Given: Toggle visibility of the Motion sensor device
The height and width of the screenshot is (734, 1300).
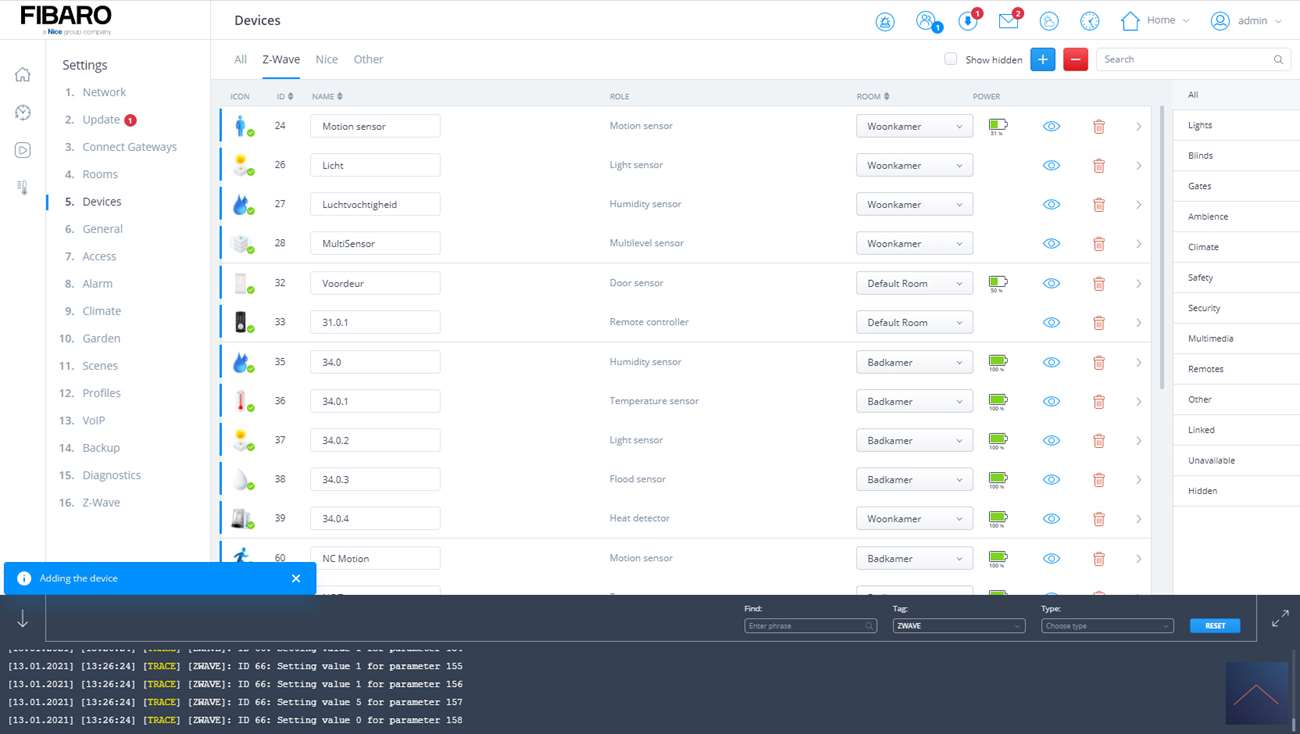Looking at the screenshot, I should click(x=1051, y=127).
